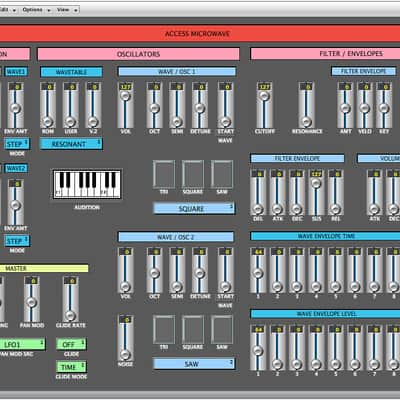Click Wave Envelope Level slider 7

point(374,348)
